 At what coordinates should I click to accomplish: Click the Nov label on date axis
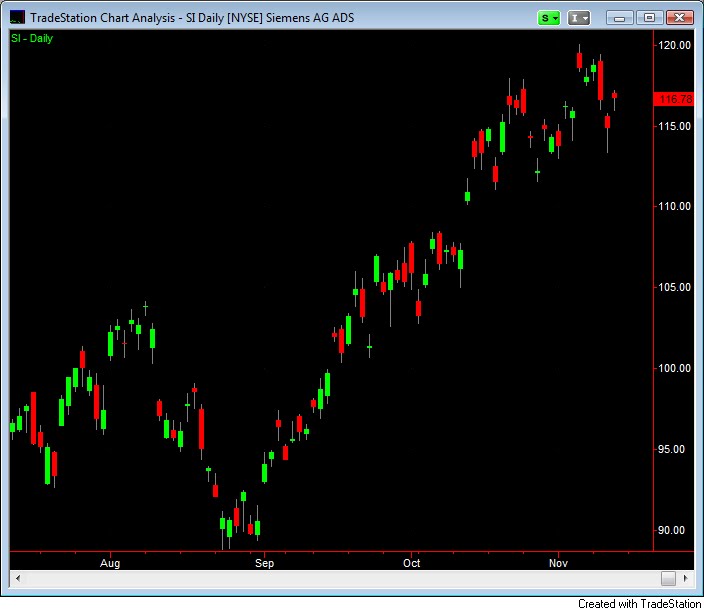(x=559, y=563)
